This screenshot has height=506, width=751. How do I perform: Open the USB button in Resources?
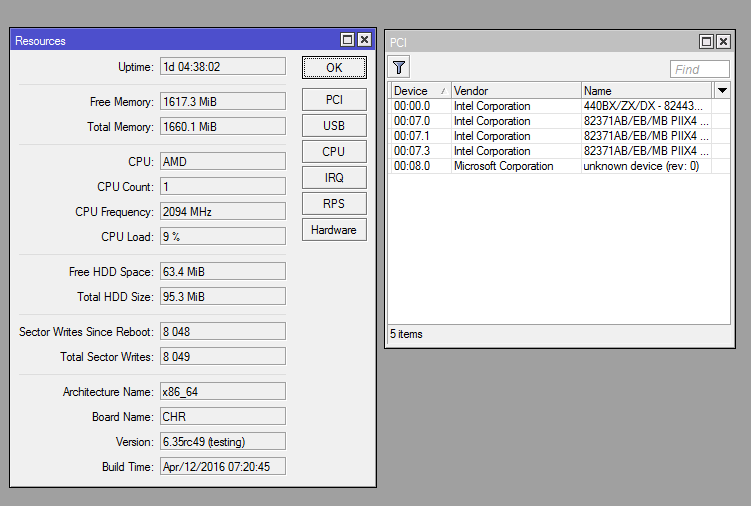click(x=334, y=126)
